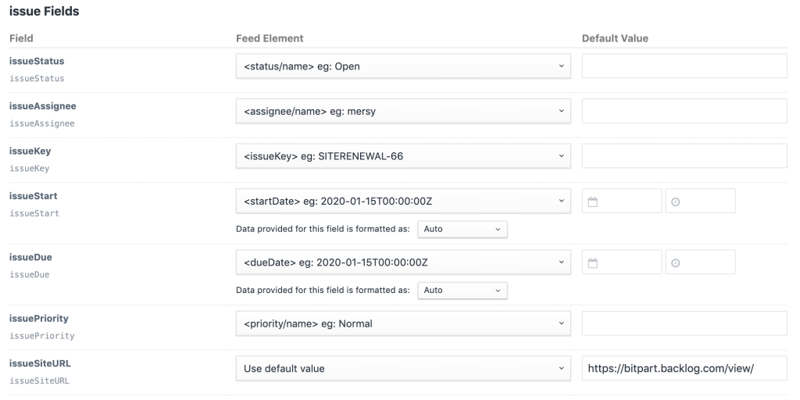Click the calendar icon in issueDue row
The image size is (800, 400).
pyautogui.click(x=593, y=263)
